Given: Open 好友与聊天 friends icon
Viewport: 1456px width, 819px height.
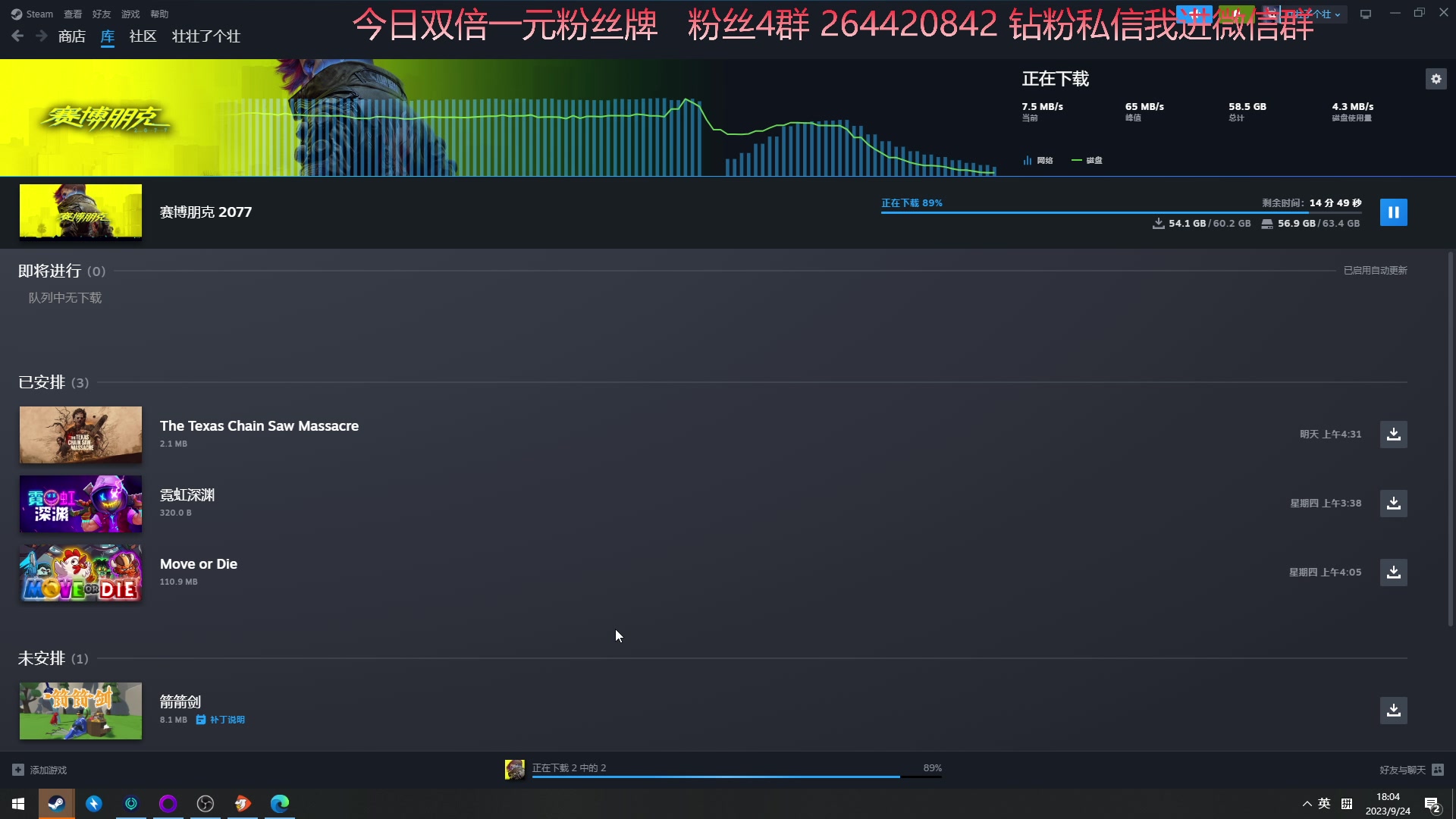Looking at the screenshot, I should (1437, 770).
